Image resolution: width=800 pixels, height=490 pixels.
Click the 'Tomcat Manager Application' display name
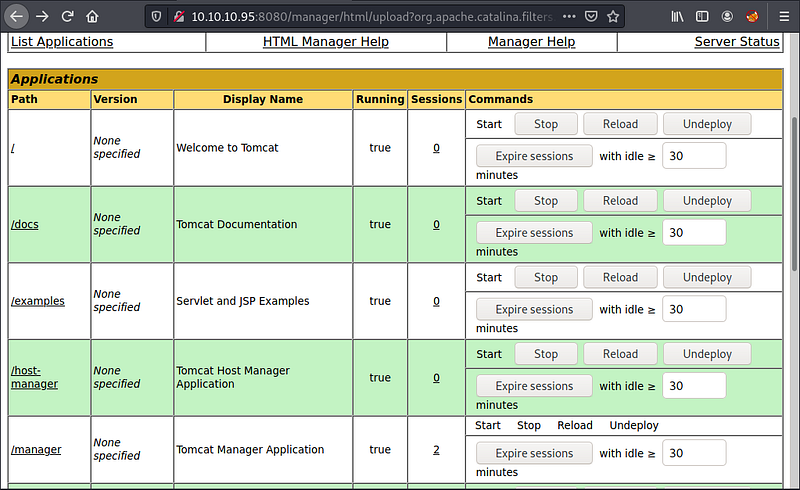tap(250, 450)
